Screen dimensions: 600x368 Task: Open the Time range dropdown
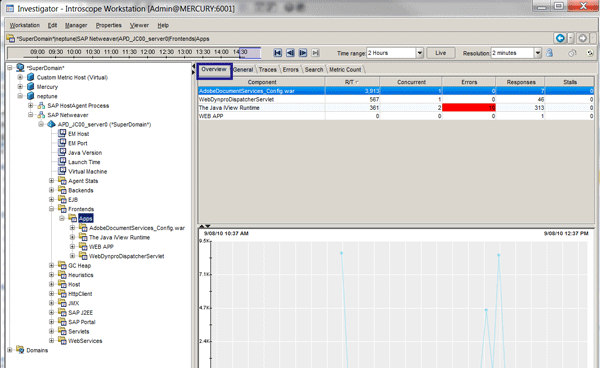click(420, 53)
